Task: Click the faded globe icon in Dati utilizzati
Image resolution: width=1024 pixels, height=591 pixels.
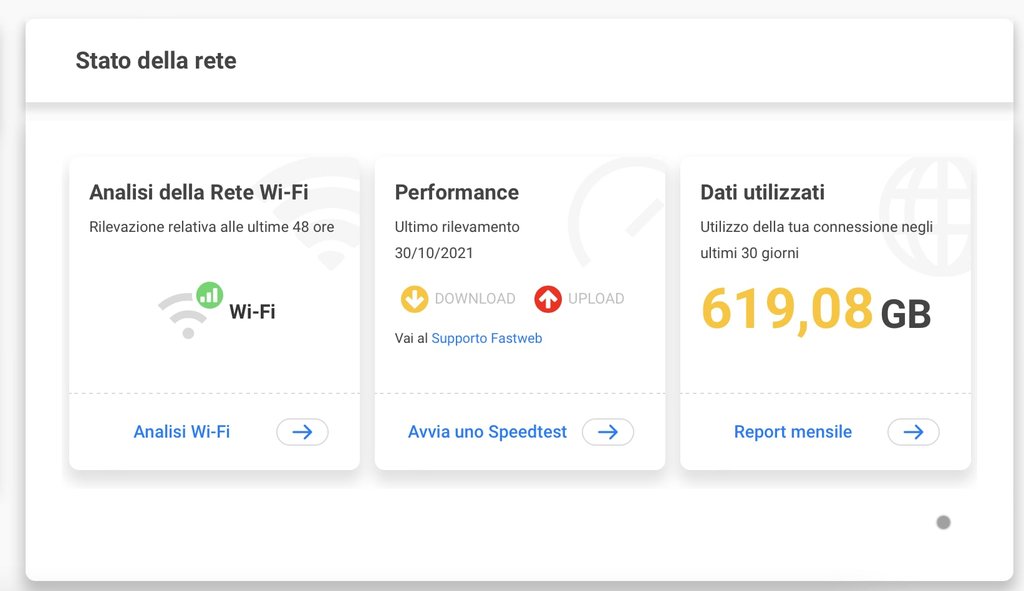Action: click(925, 216)
